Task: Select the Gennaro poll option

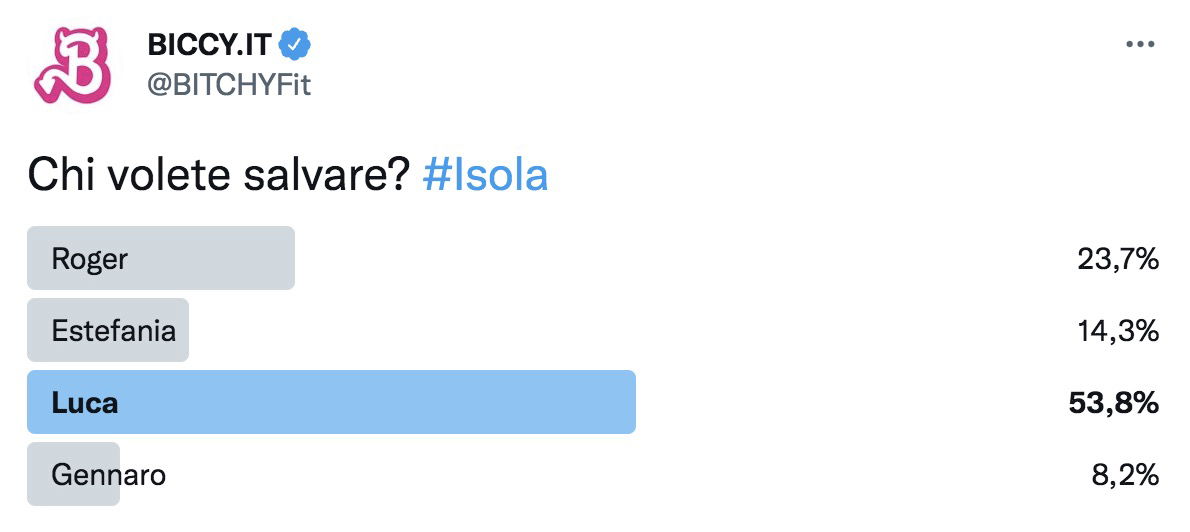Action: point(593,474)
